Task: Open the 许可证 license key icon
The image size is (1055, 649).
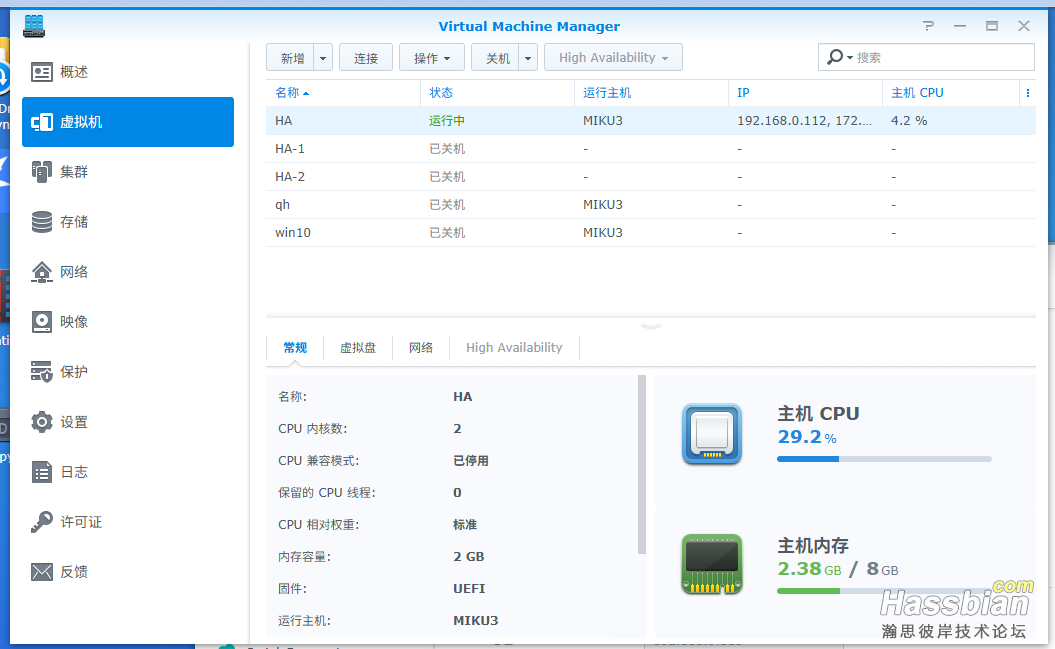Action: pos(42,522)
